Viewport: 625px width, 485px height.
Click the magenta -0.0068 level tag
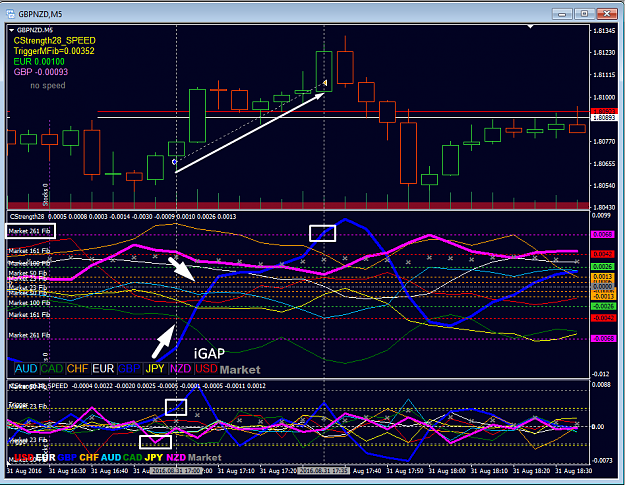pyautogui.click(x=603, y=338)
